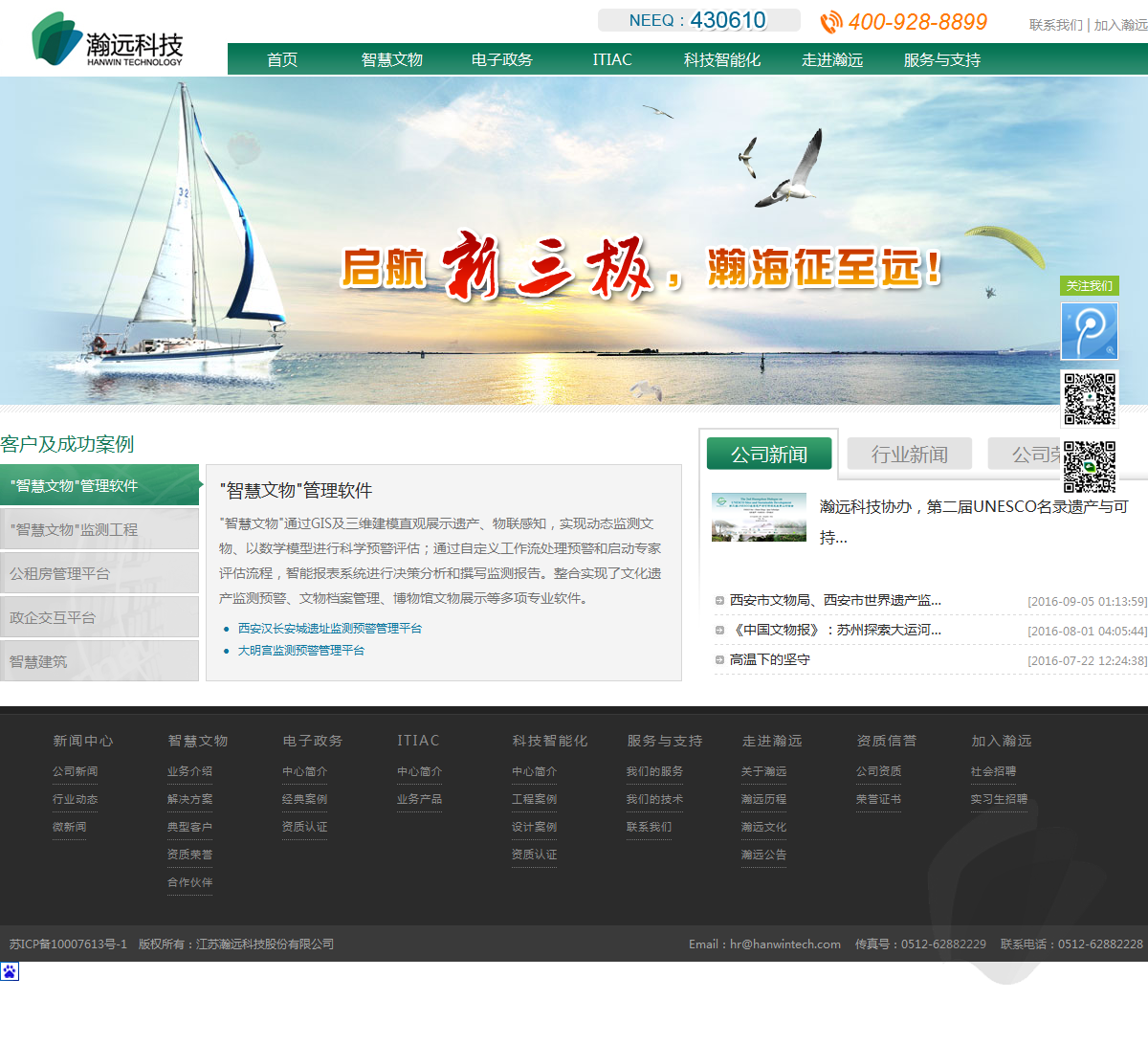This screenshot has height=1044, width=1148.
Task: Click 苏ICP备10007613号-1 registration link
Action: 68,944
